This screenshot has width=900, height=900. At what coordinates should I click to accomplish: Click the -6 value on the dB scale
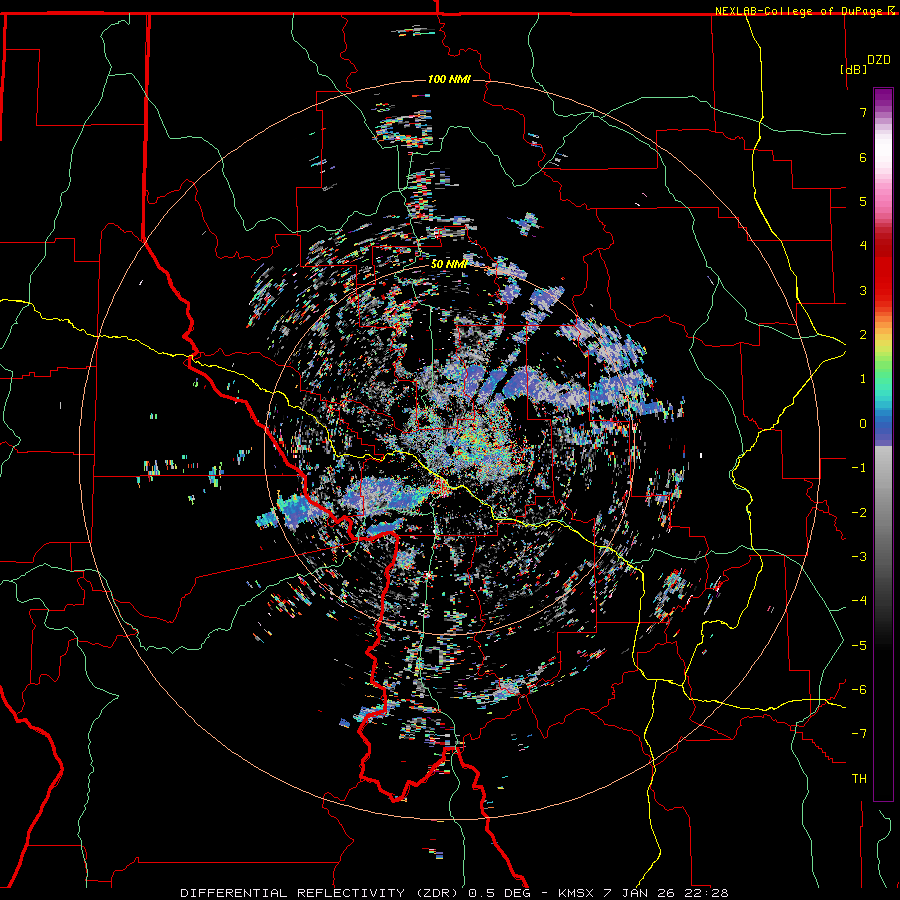pyautogui.click(x=859, y=690)
